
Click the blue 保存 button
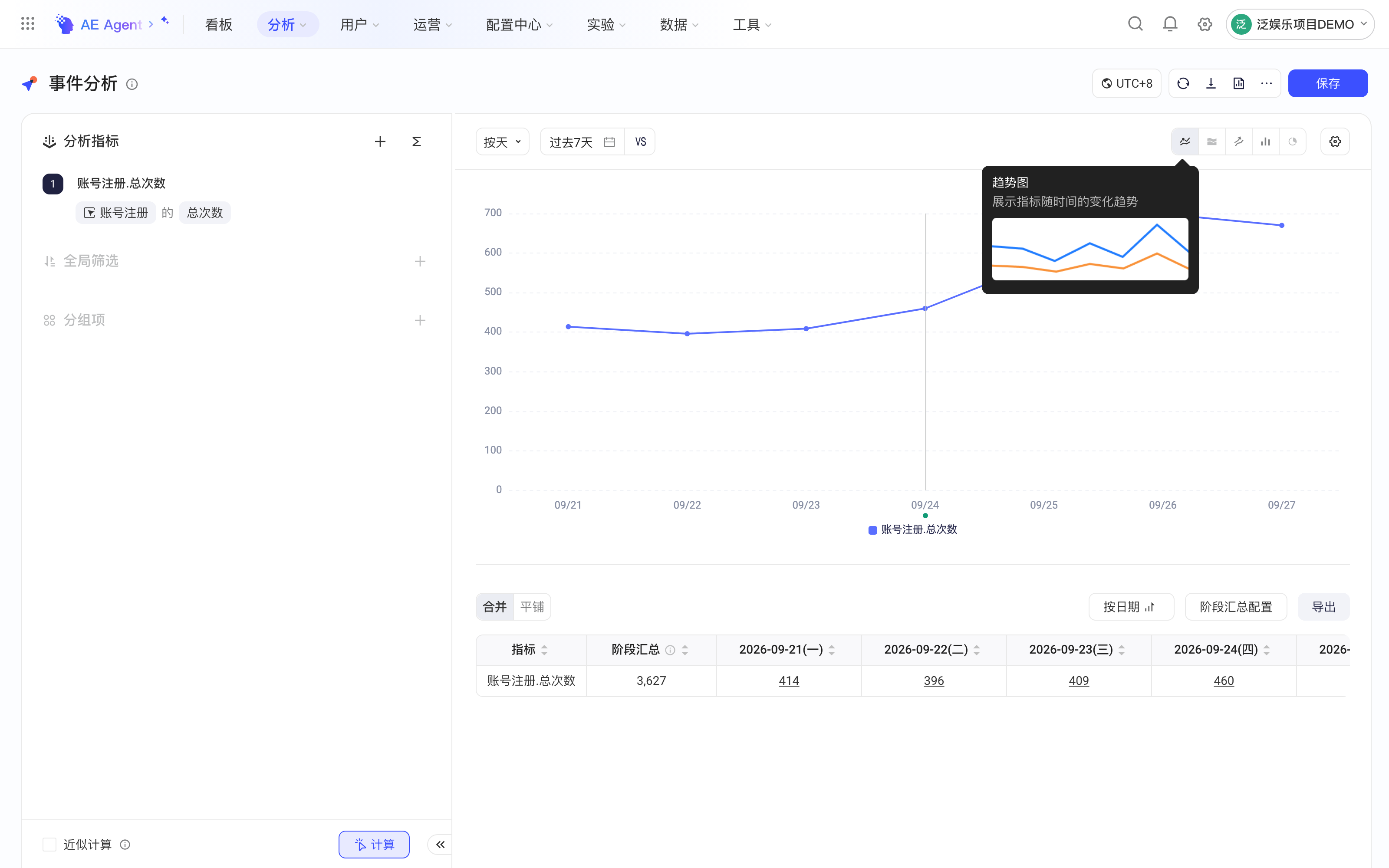[x=1328, y=83]
